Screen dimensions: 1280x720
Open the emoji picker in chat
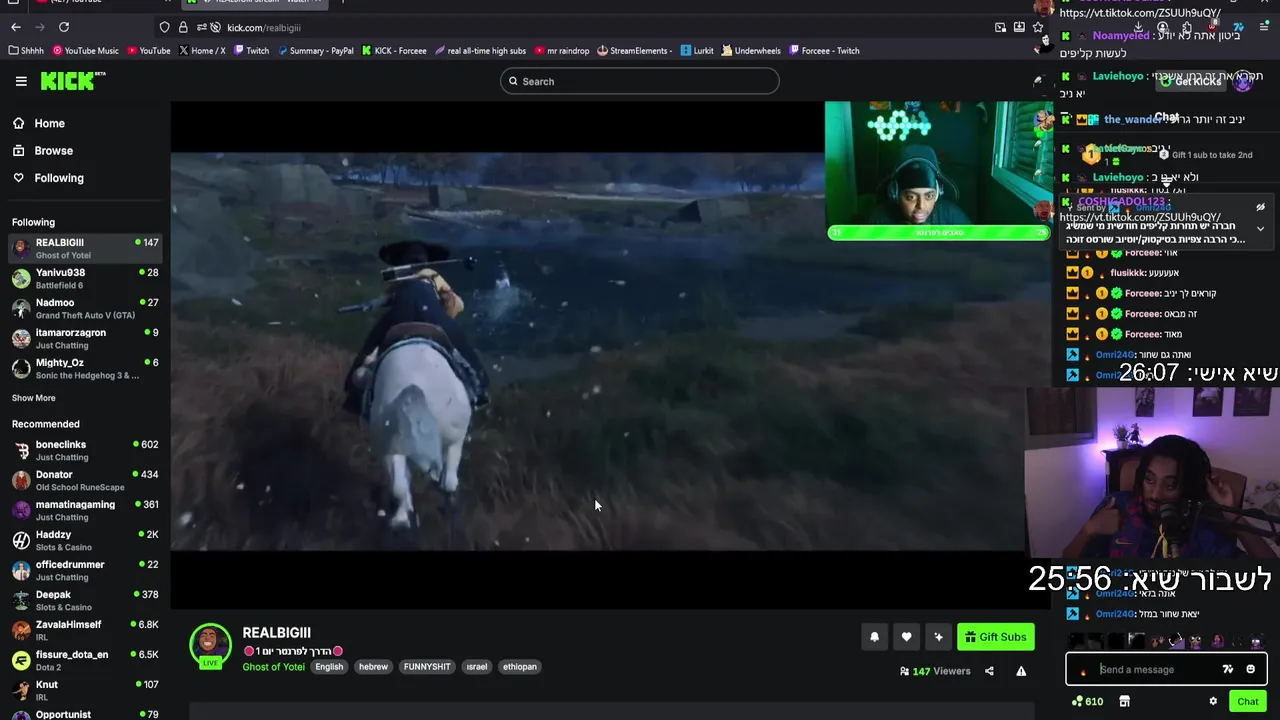(x=1250, y=669)
